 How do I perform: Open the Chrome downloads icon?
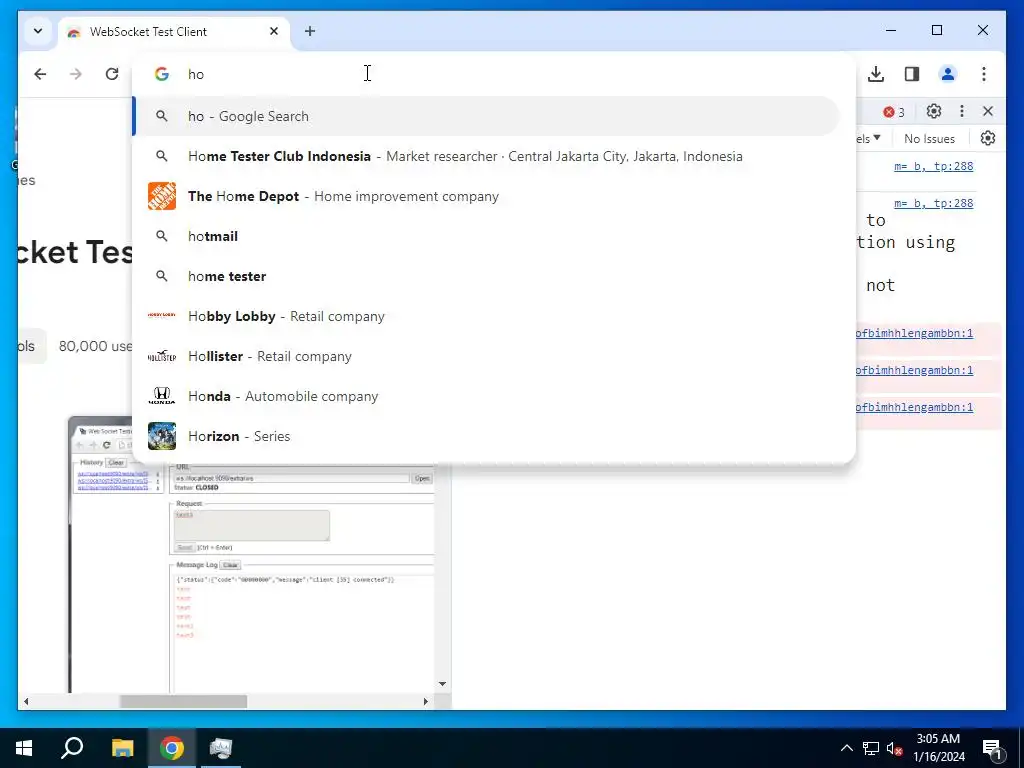(876, 74)
